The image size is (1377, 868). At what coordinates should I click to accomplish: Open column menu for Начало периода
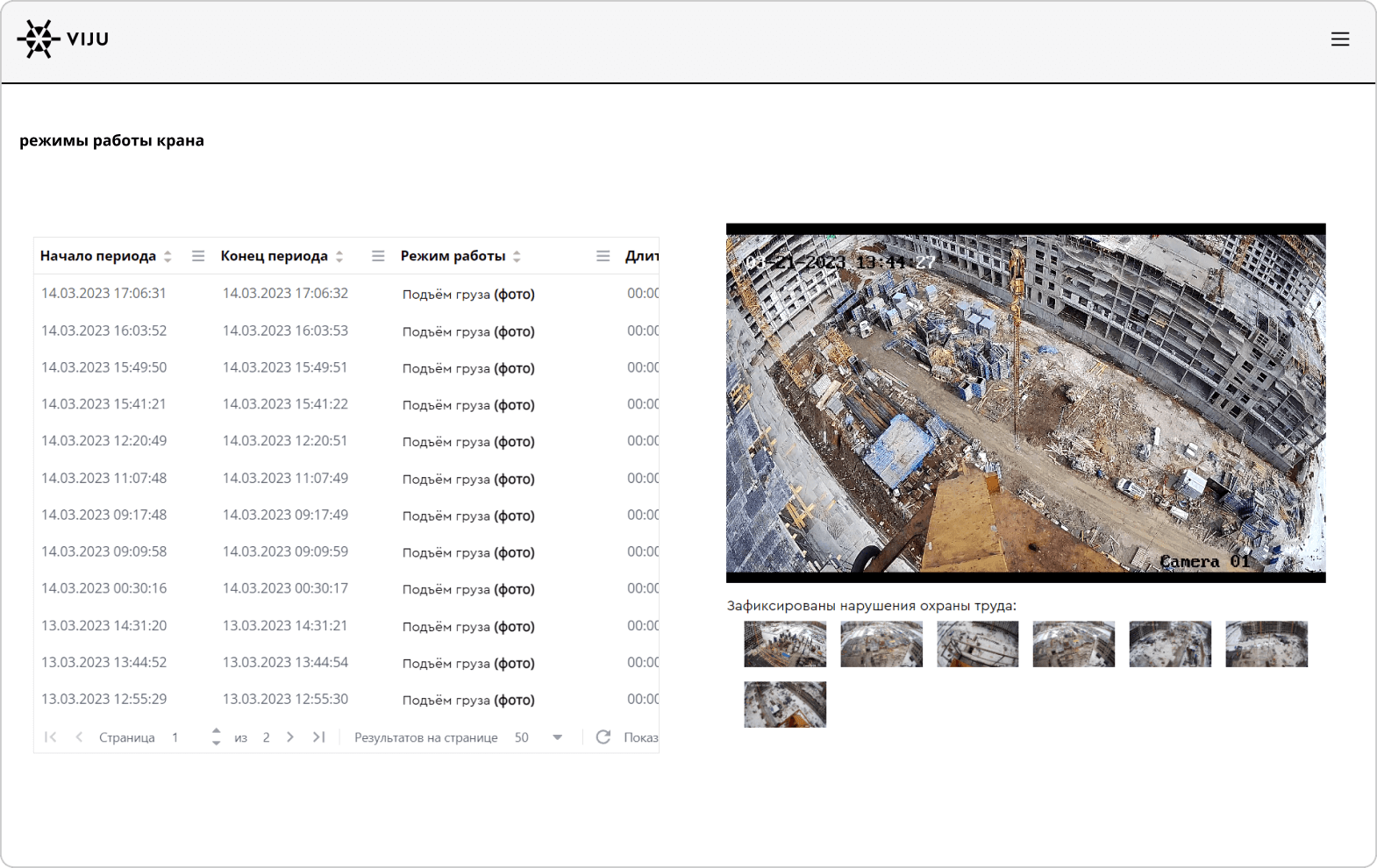click(198, 256)
